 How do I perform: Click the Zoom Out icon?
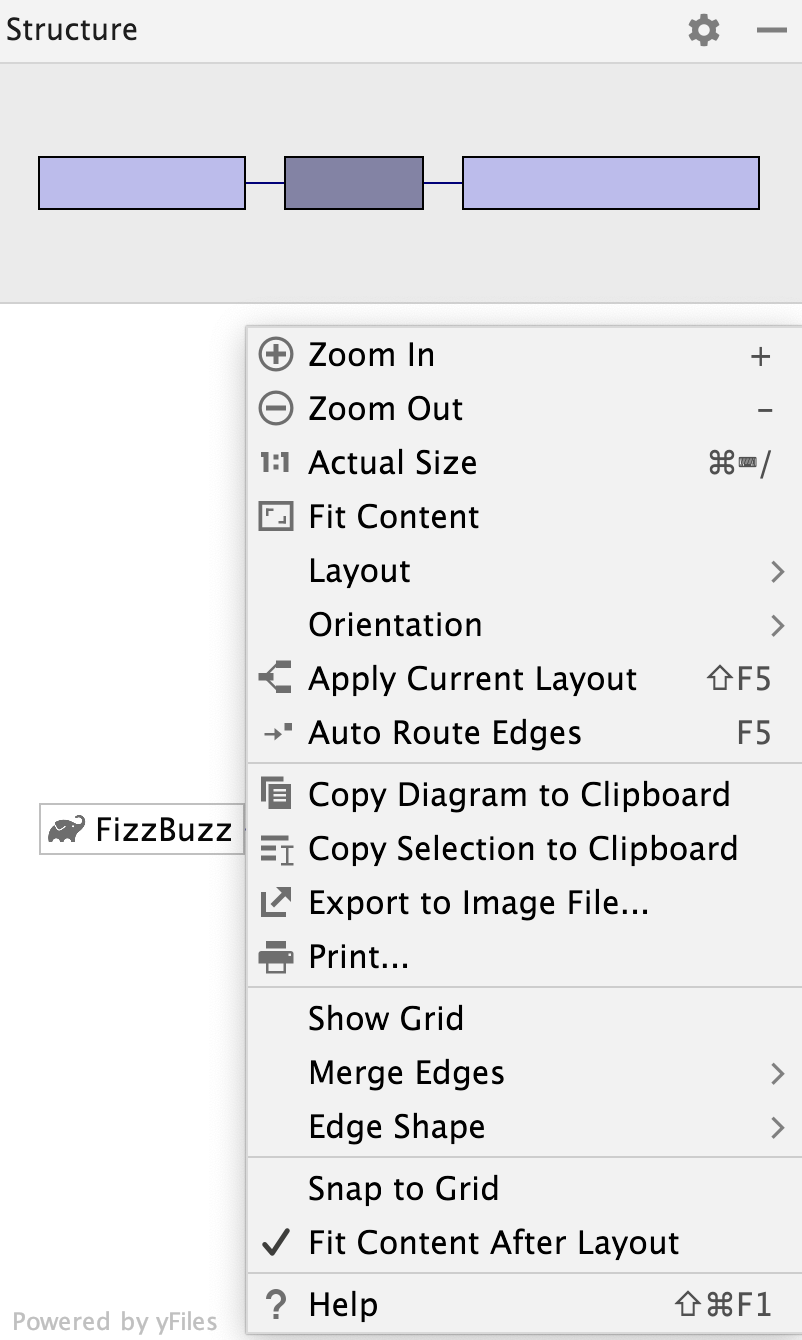[x=275, y=409]
